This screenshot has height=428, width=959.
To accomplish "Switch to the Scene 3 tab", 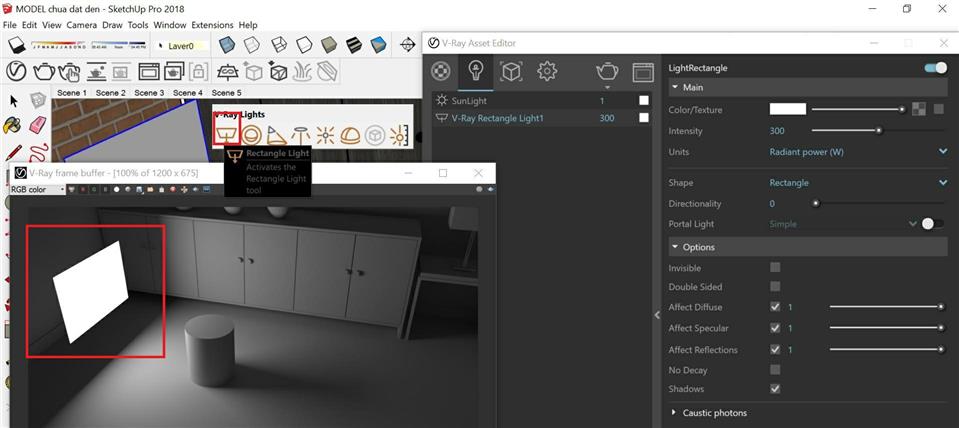I will point(149,93).
